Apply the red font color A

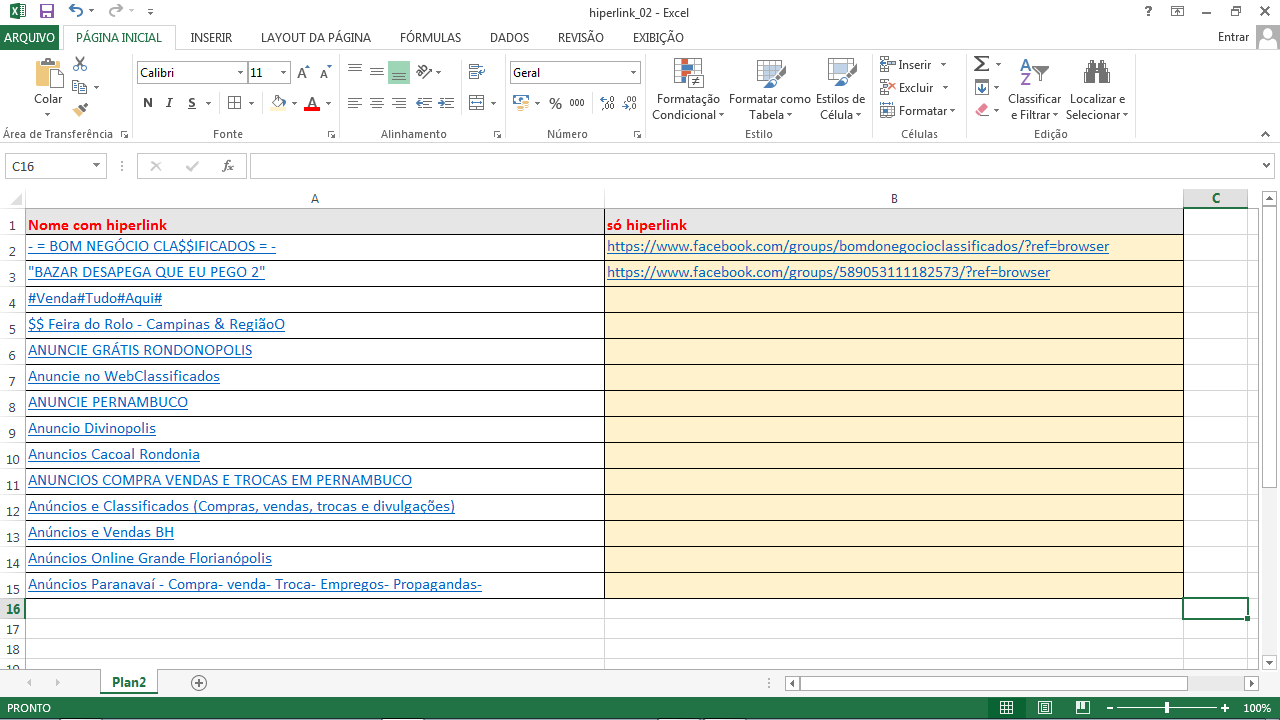coord(312,103)
